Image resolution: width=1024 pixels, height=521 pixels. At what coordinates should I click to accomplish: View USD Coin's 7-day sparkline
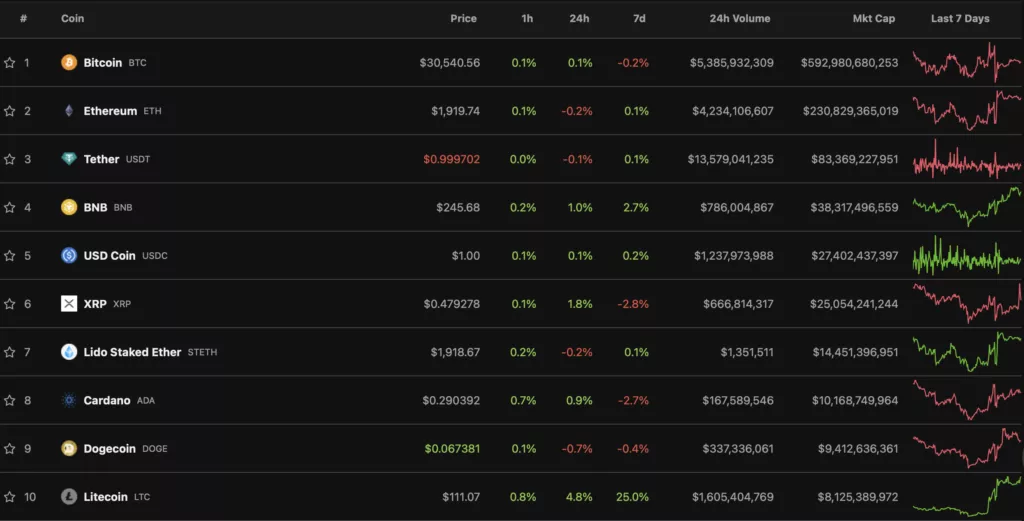(967, 255)
